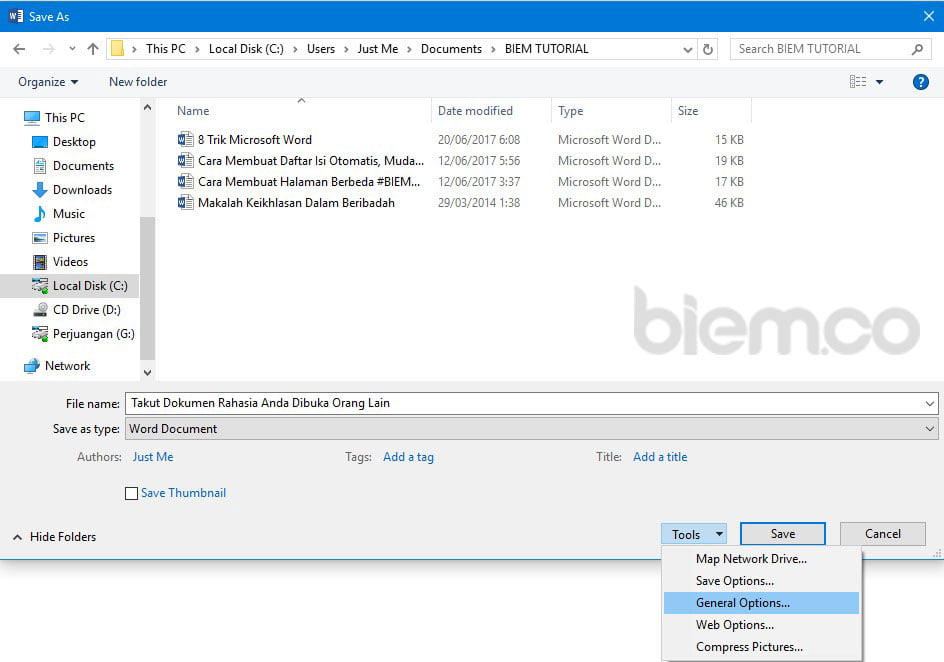
Task: Sort files by Type column
Action: point(571,111)
